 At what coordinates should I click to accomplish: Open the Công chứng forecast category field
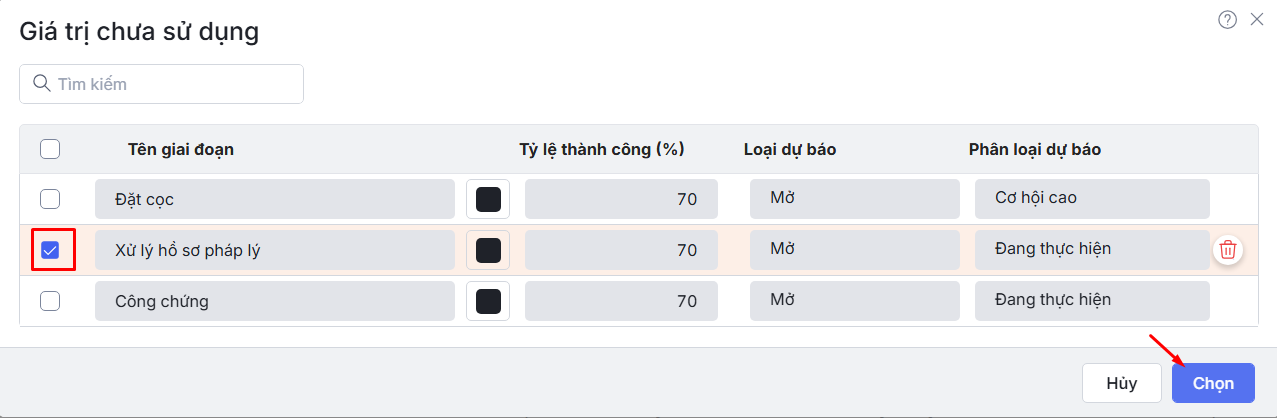click(x=1092, y=300)
